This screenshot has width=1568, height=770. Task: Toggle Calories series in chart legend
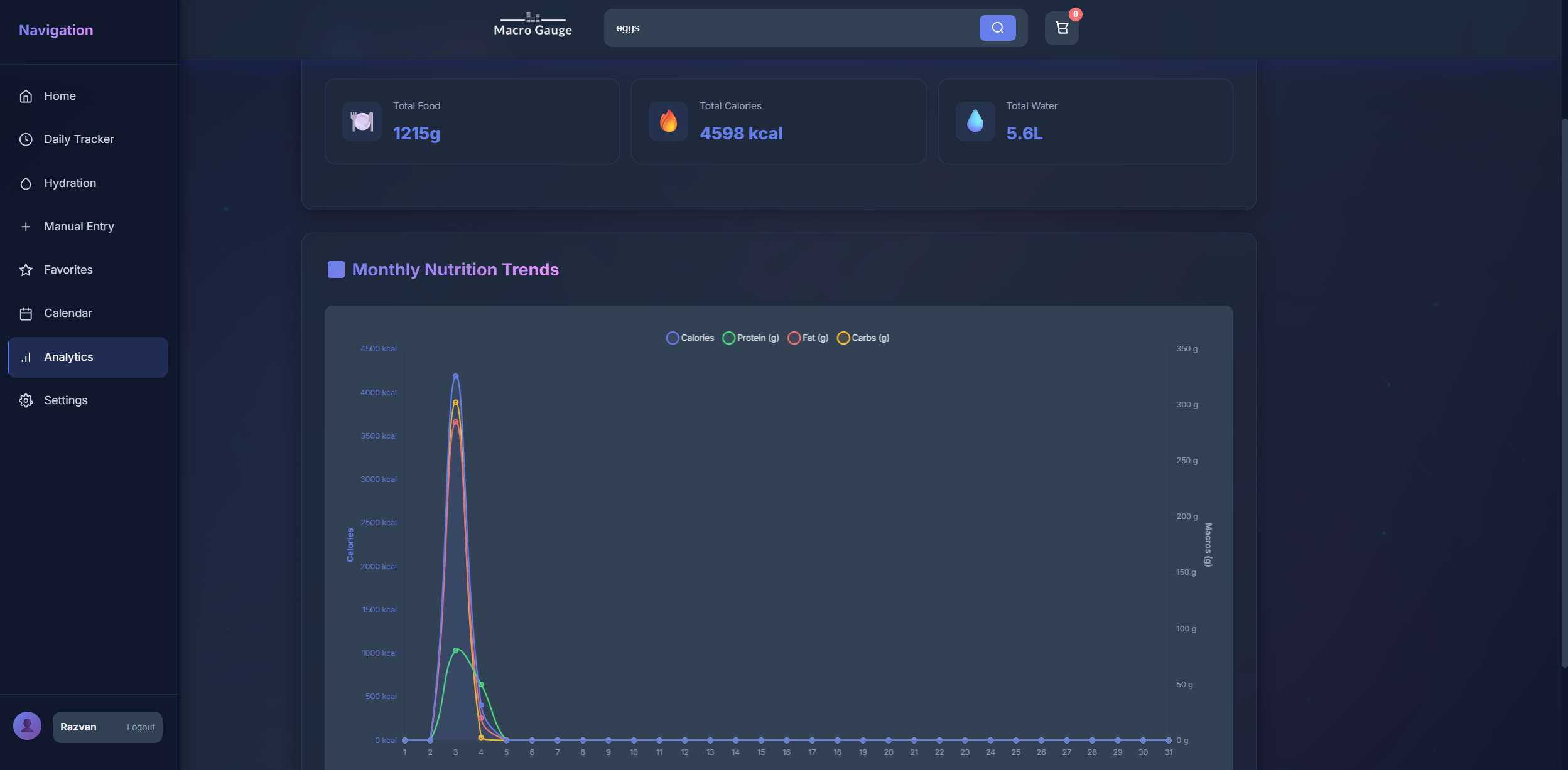(689, 338)
